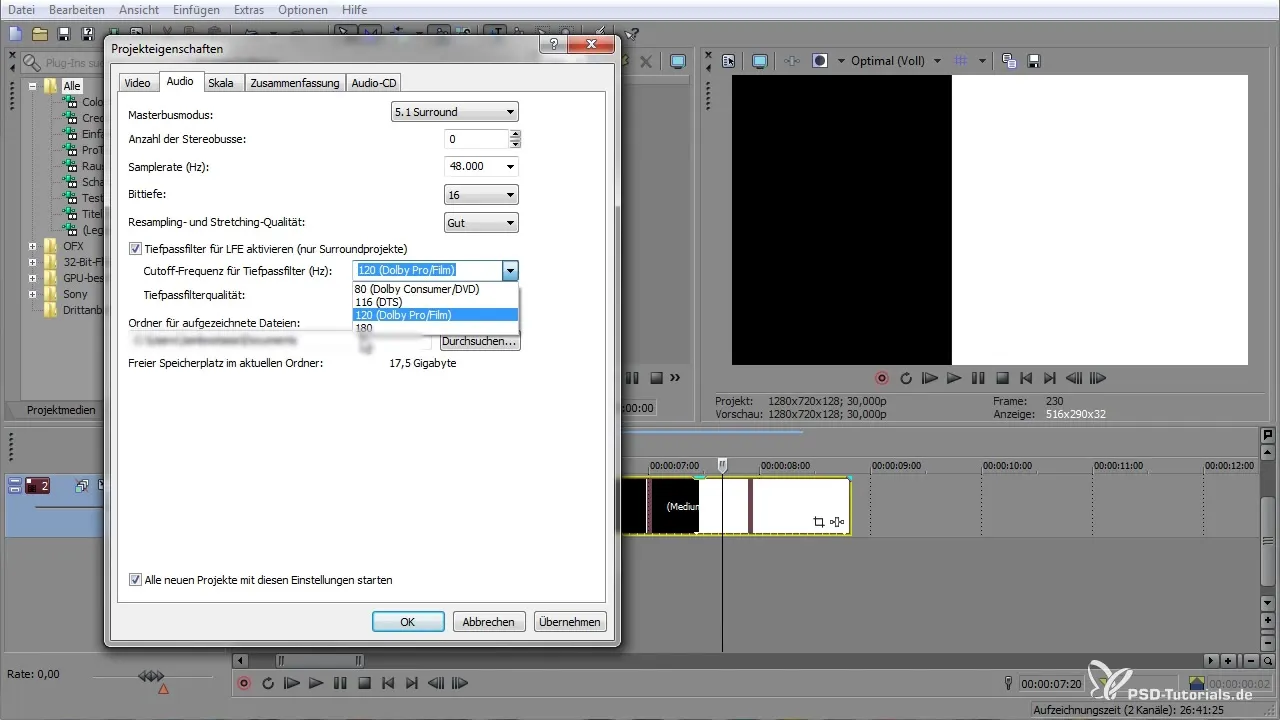The width and height of the screenshot is (1280, 720).
Task: Switch to the Zusammenfassung tab
Action: [294, 83]
